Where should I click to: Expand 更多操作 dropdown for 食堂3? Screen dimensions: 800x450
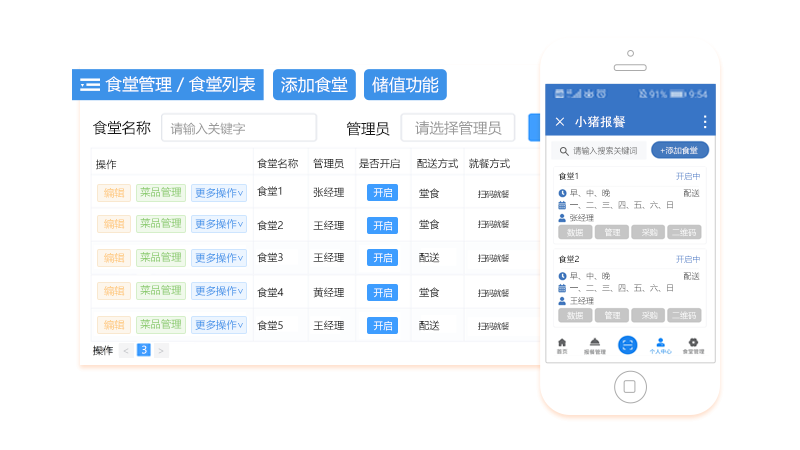[x=219, y=258]
